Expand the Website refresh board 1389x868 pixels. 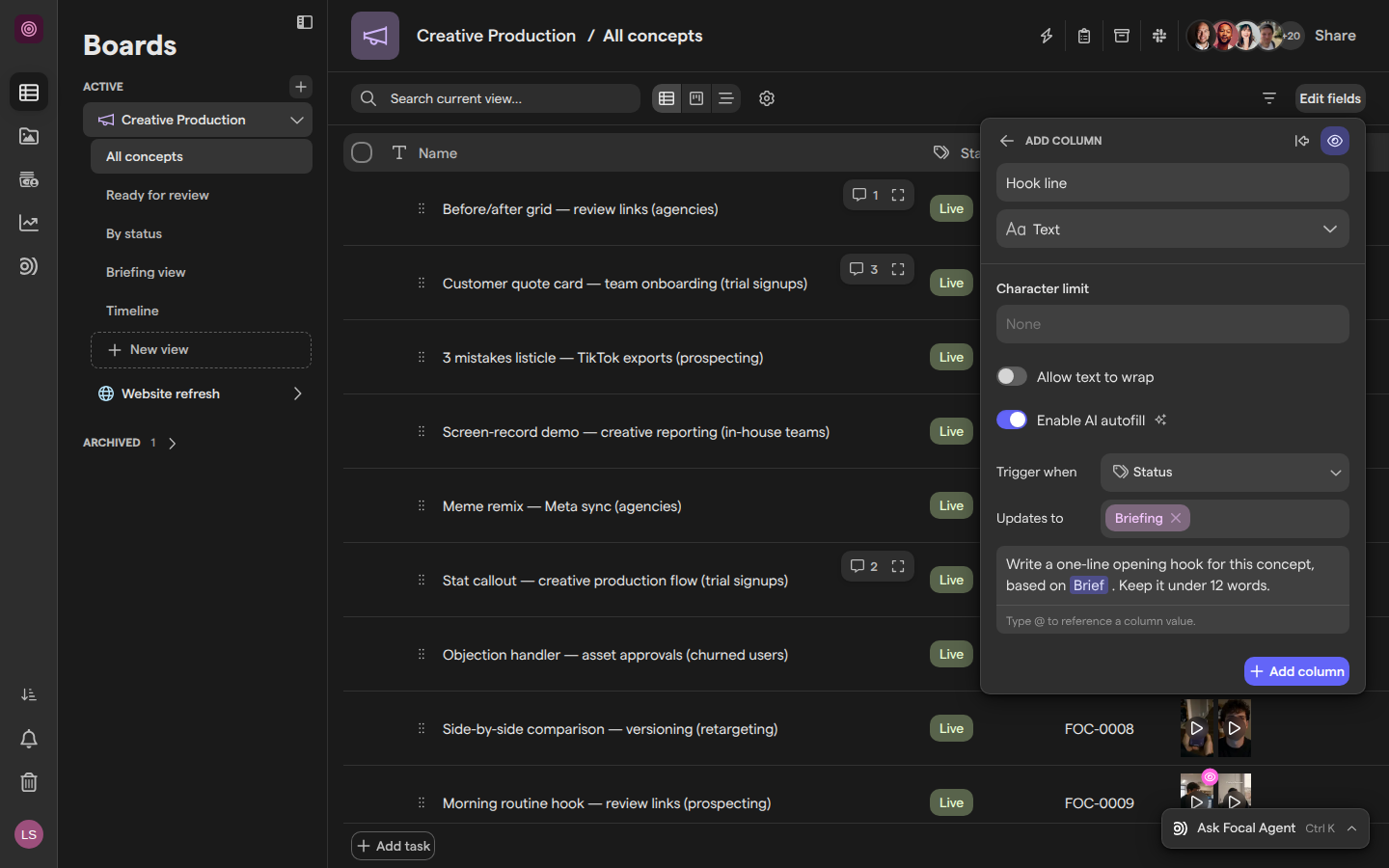tap(297, 393)
